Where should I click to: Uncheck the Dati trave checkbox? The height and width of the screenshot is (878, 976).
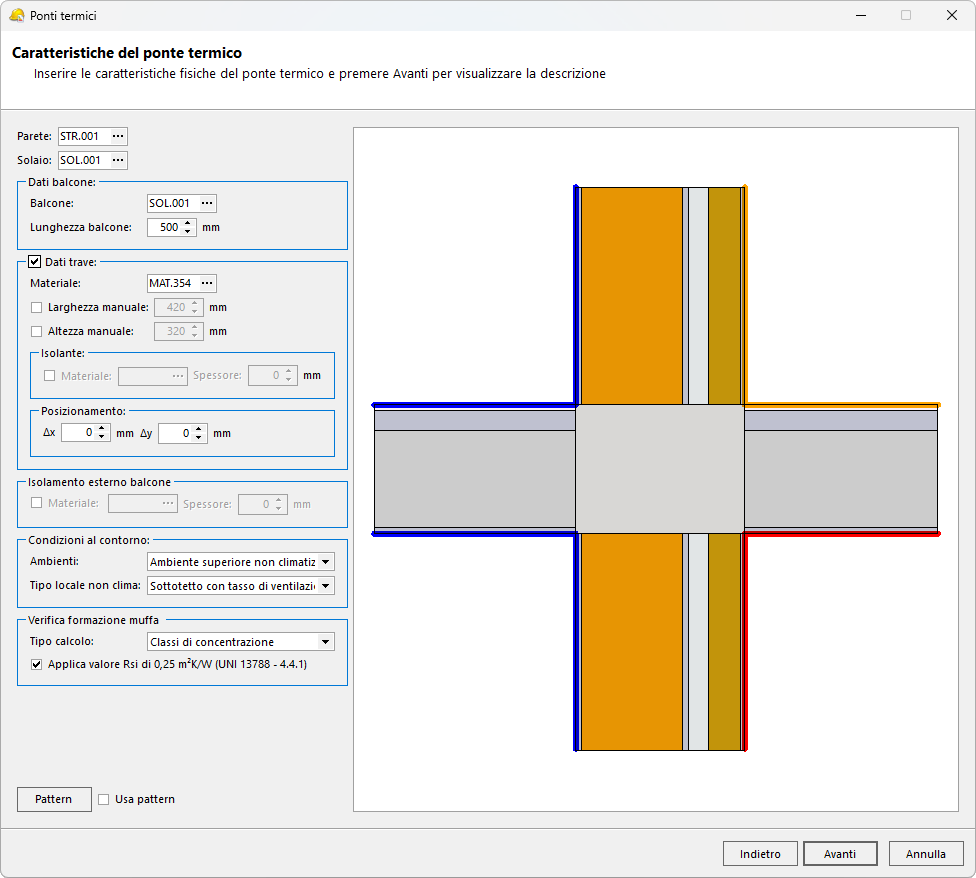(x=35, y=262)
